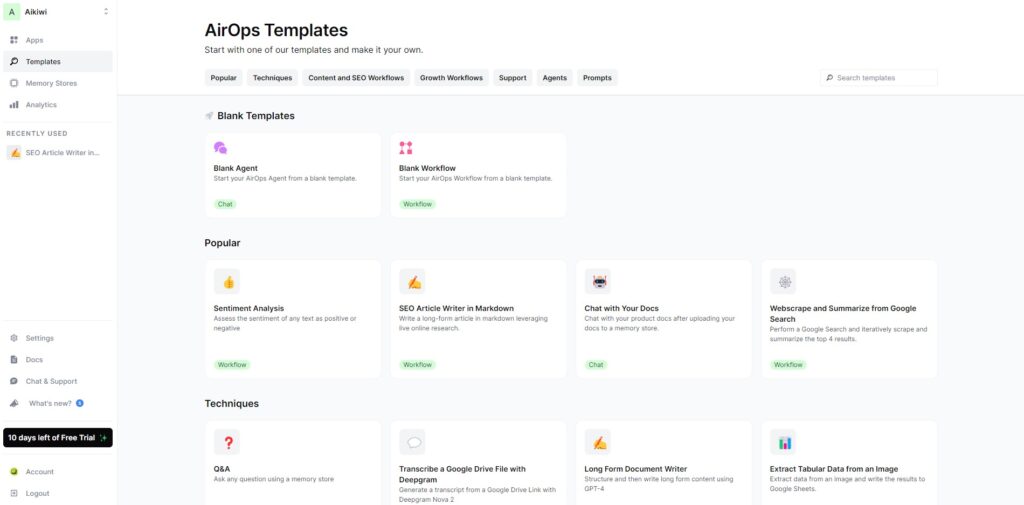Click the Long Form Document Writer icon
1024x505 pixels.
click(x=598, y=442)
